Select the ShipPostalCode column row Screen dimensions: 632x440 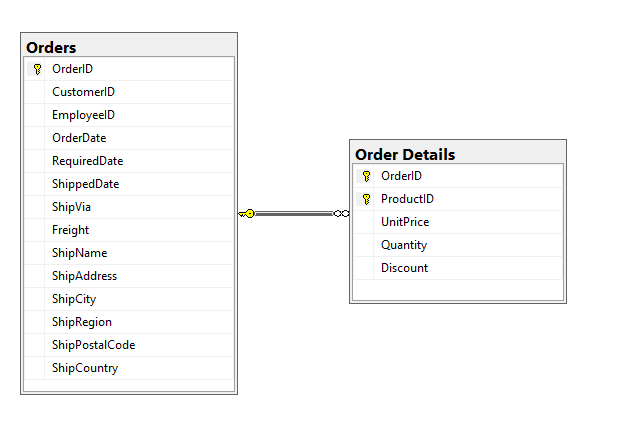pyautogui.click(x=129, y=345)
